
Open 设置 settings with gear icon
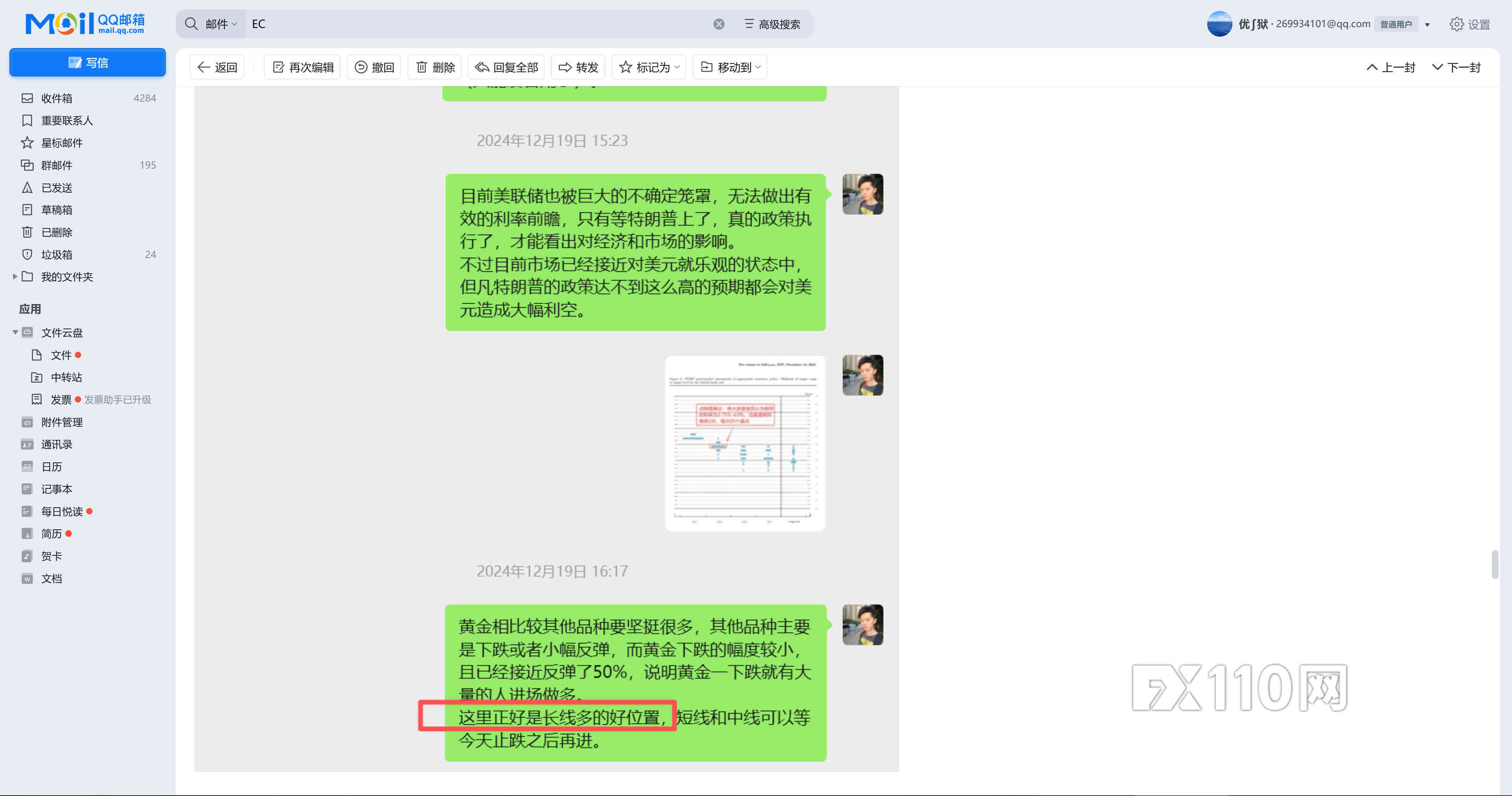point(1470,24)
